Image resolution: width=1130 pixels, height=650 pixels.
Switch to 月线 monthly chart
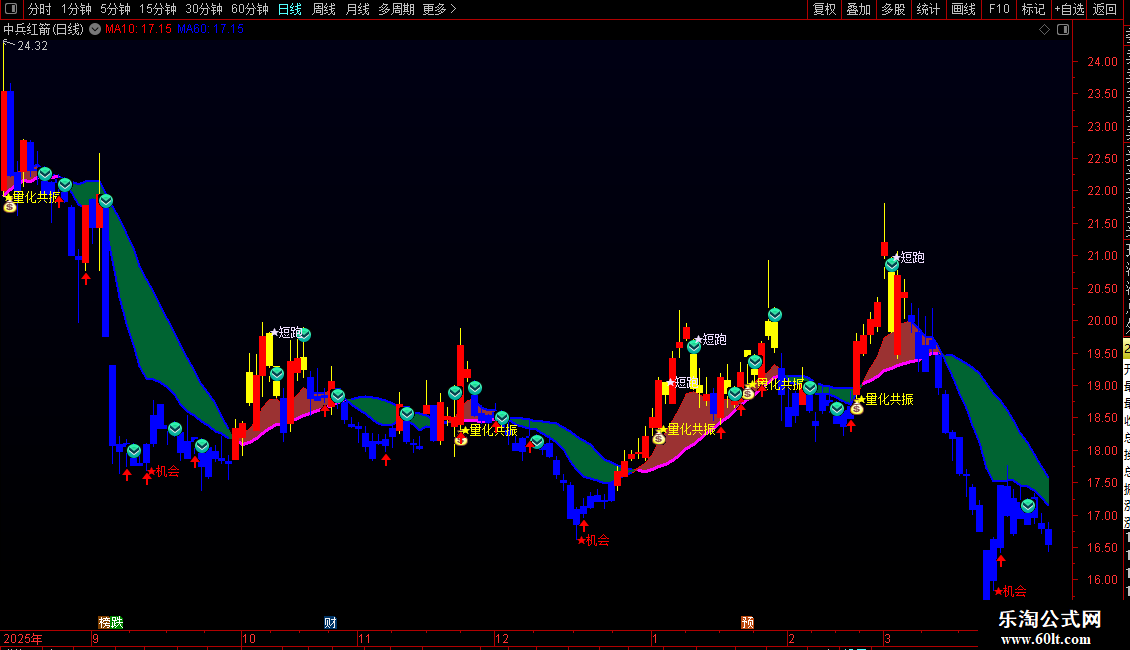(357, 9)
